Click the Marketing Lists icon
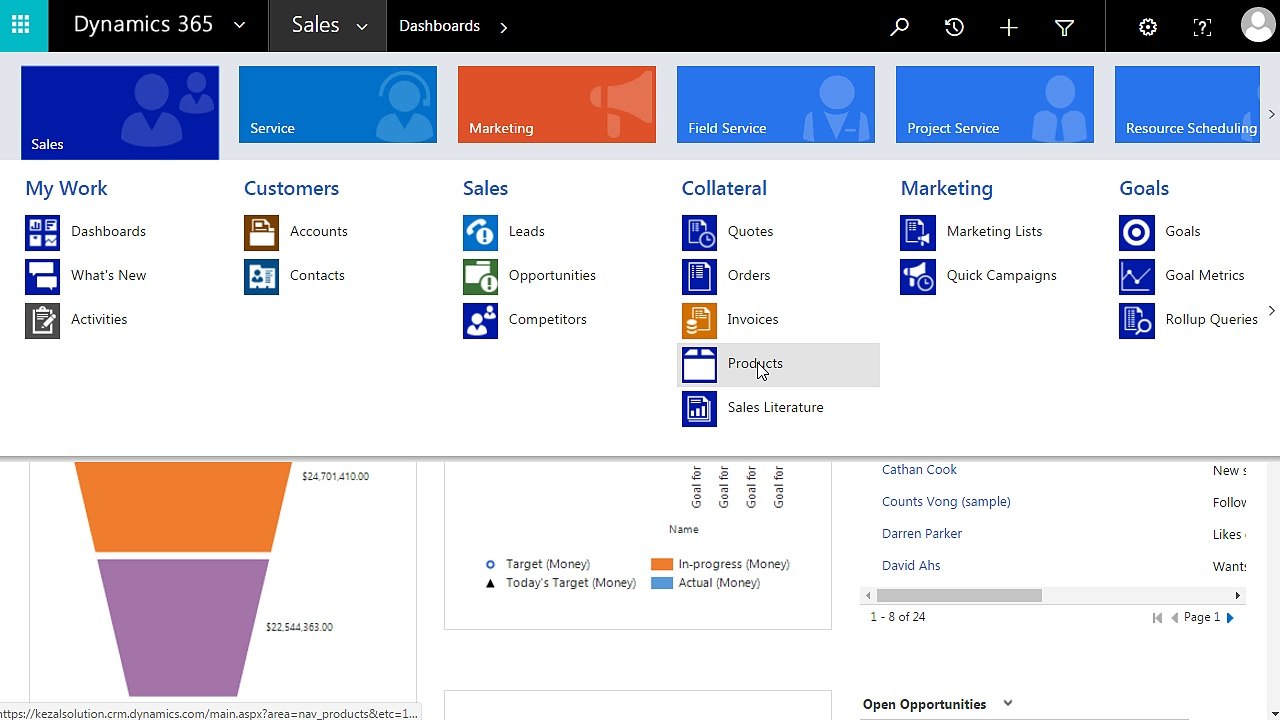The image size is (1280, 720). coord(918,232)
